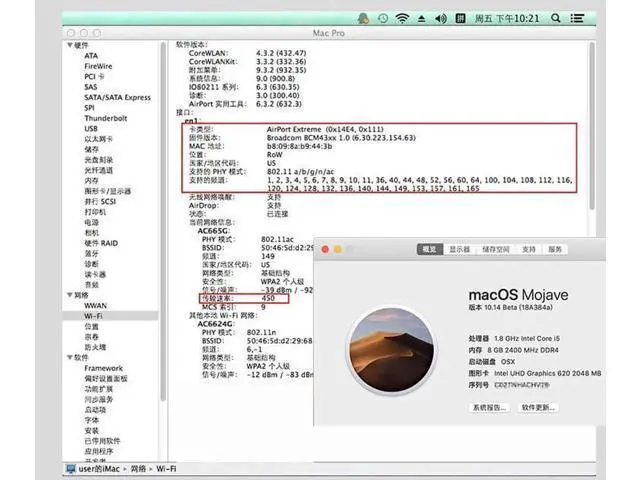Select Thunderbolt in hardware list
The width and height of the screenshot is (640, 480).
click(106, 118)
